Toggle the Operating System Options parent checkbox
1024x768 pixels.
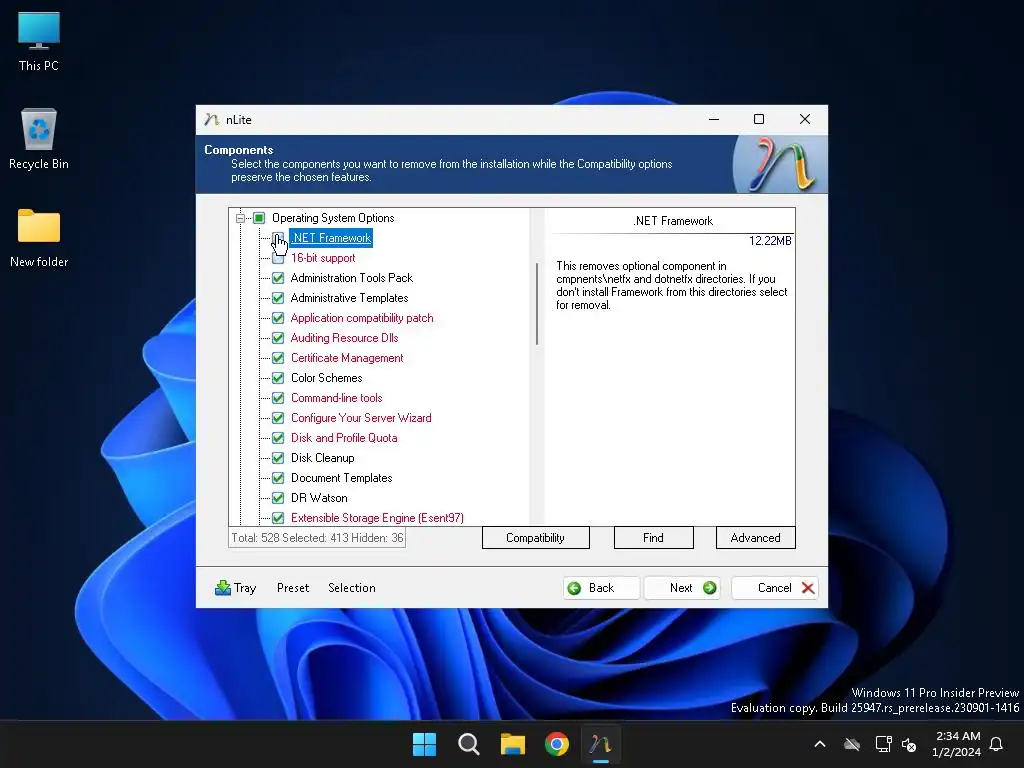tap(259, 218)
